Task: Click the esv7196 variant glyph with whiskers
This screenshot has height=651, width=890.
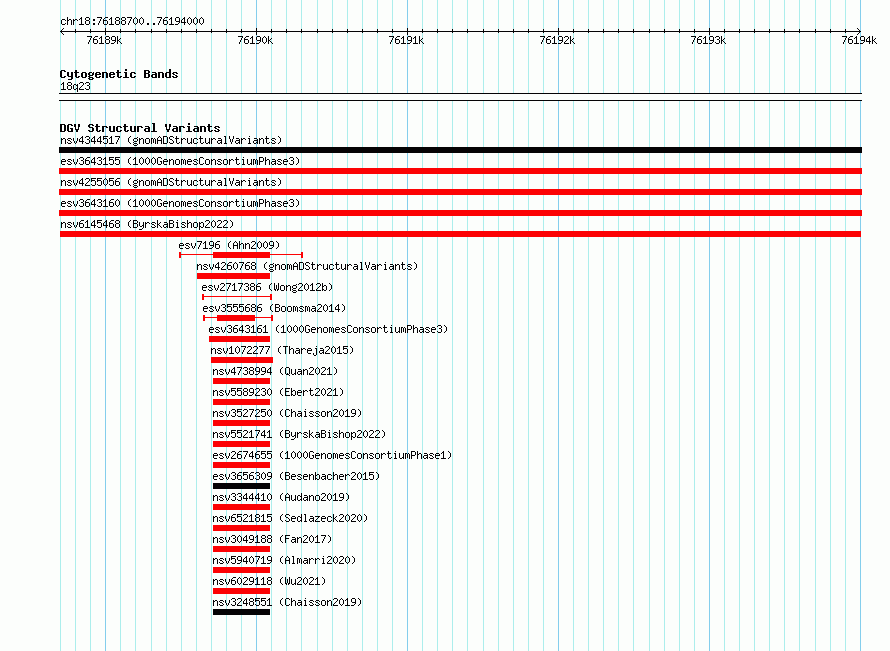Action: pos(241,255)
